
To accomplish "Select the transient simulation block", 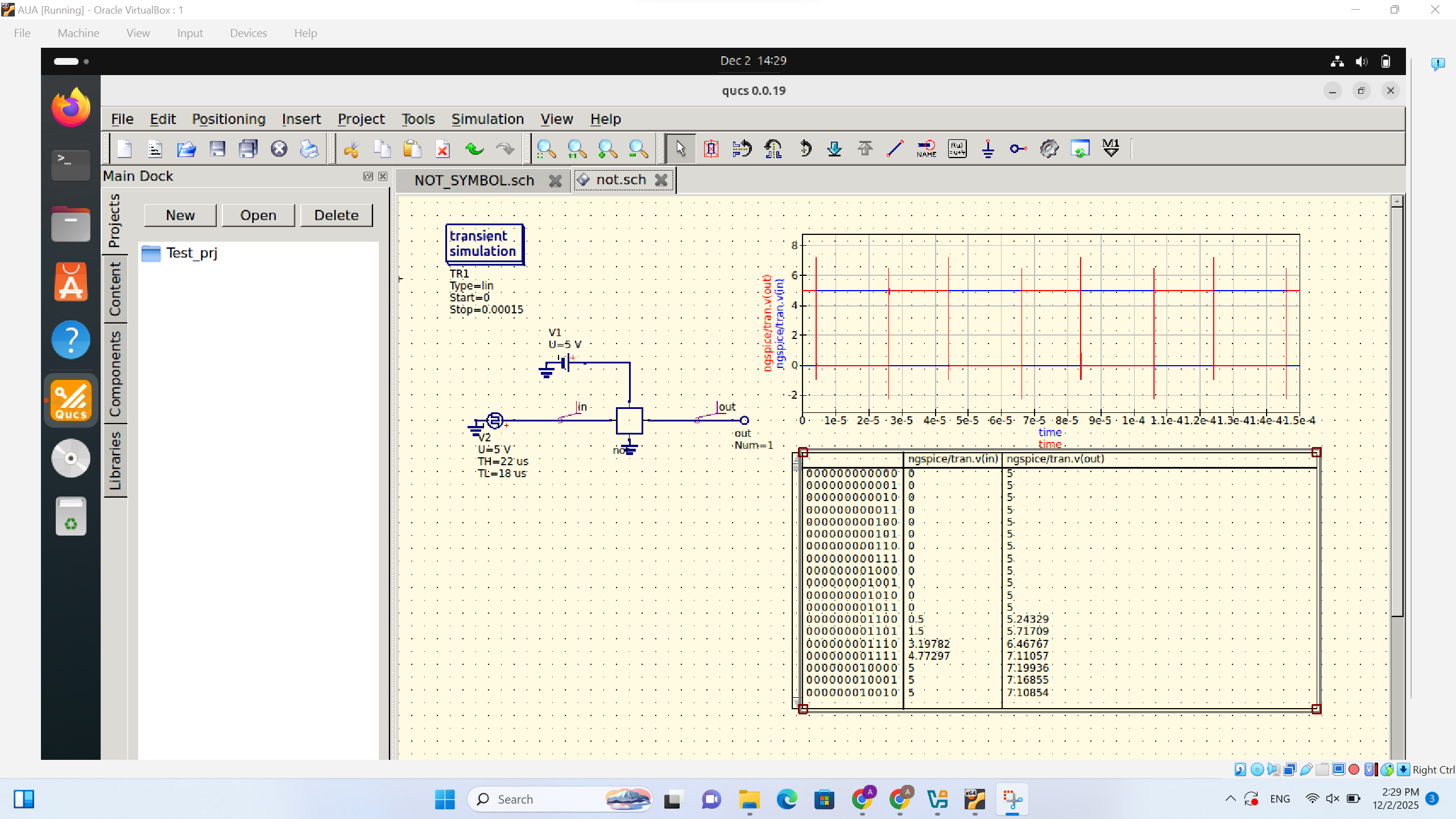I will [484, 244].
